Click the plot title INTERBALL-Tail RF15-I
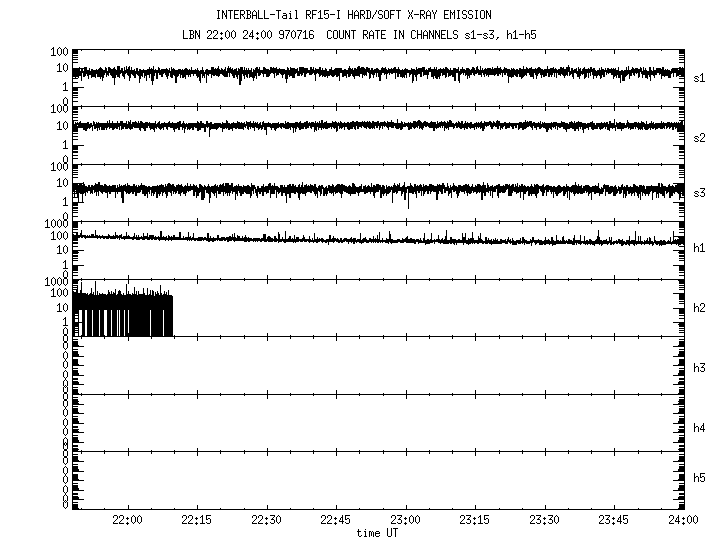This screenshot has width=720, height=550. point(353,15)
